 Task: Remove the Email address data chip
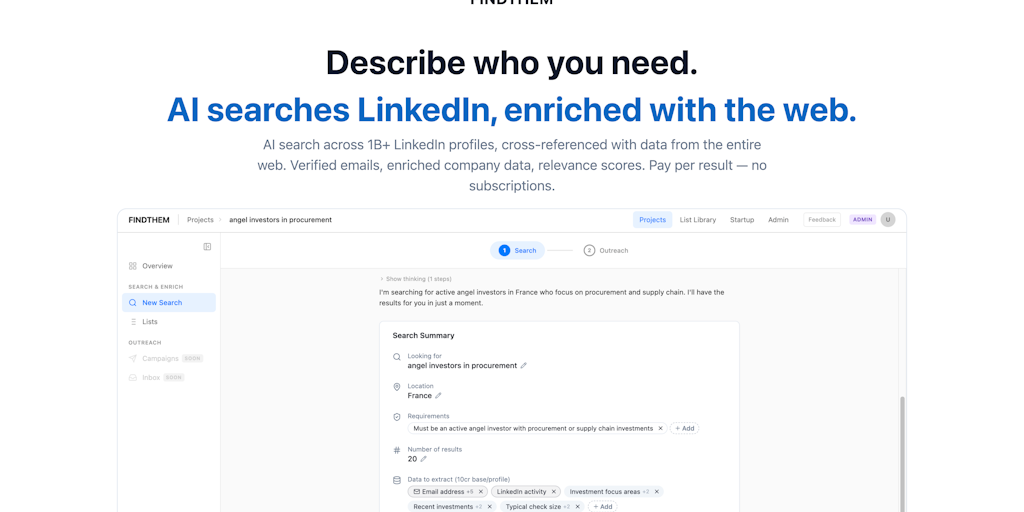481,492
